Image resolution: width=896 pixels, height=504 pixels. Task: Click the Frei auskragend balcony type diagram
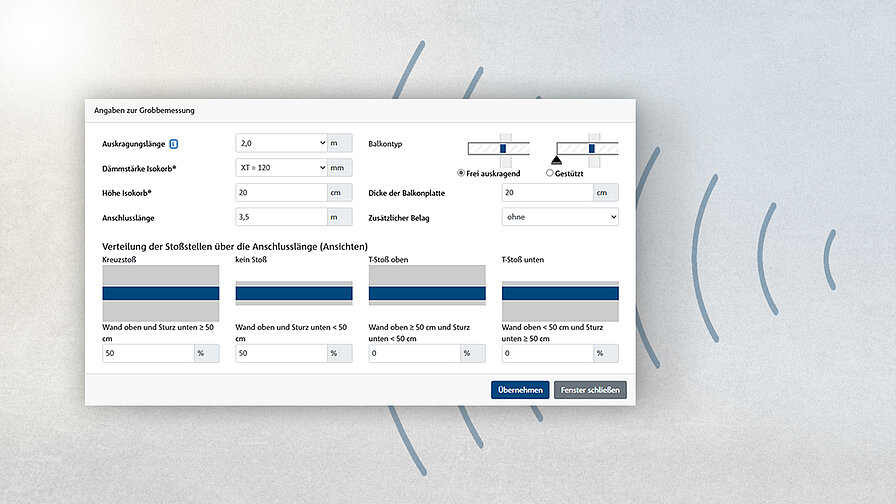pos(499,149)
